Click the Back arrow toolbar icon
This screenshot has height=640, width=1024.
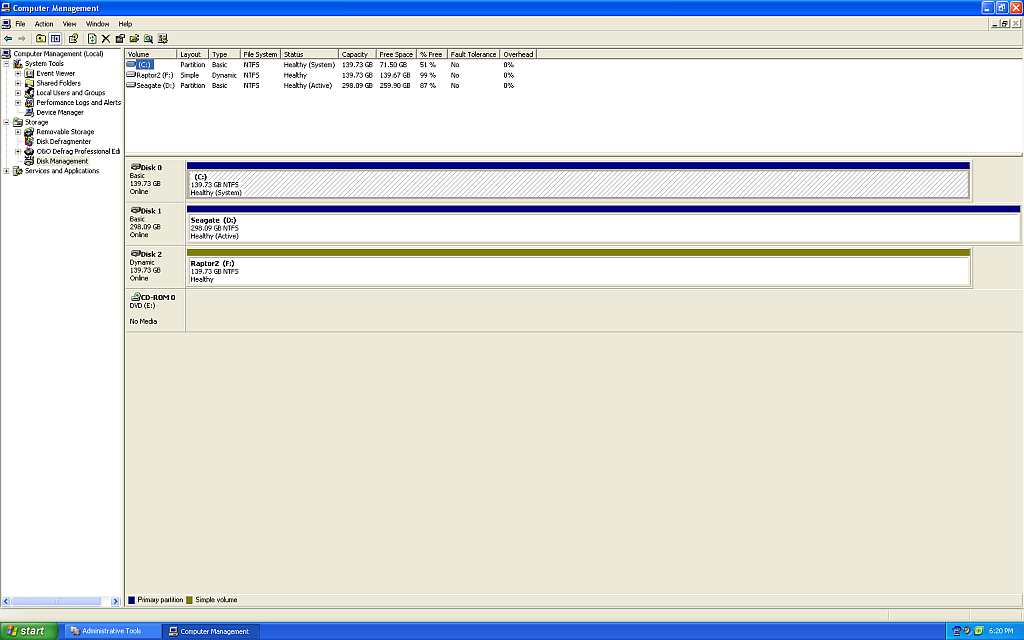(8, 39)
